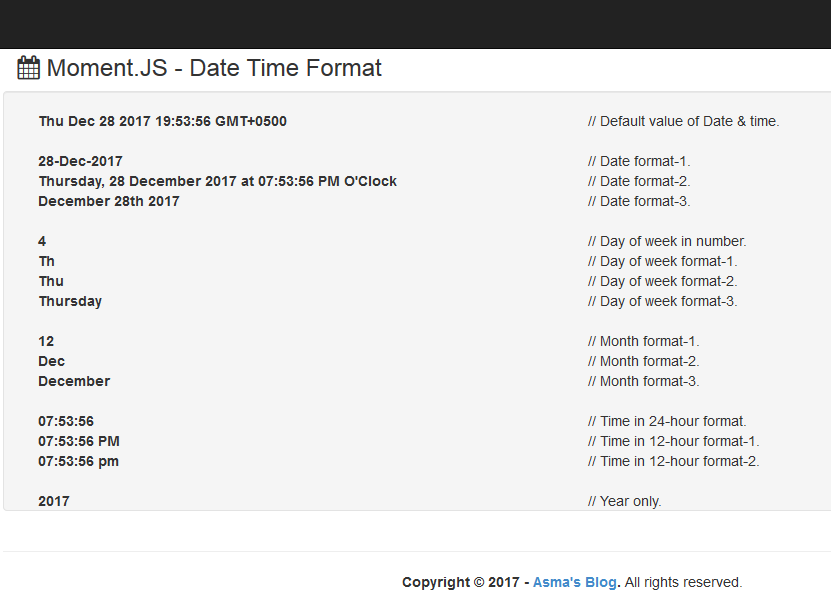Click the "// Day of week in number." comment
831x609 pixels.
click(x=667, y=241)
